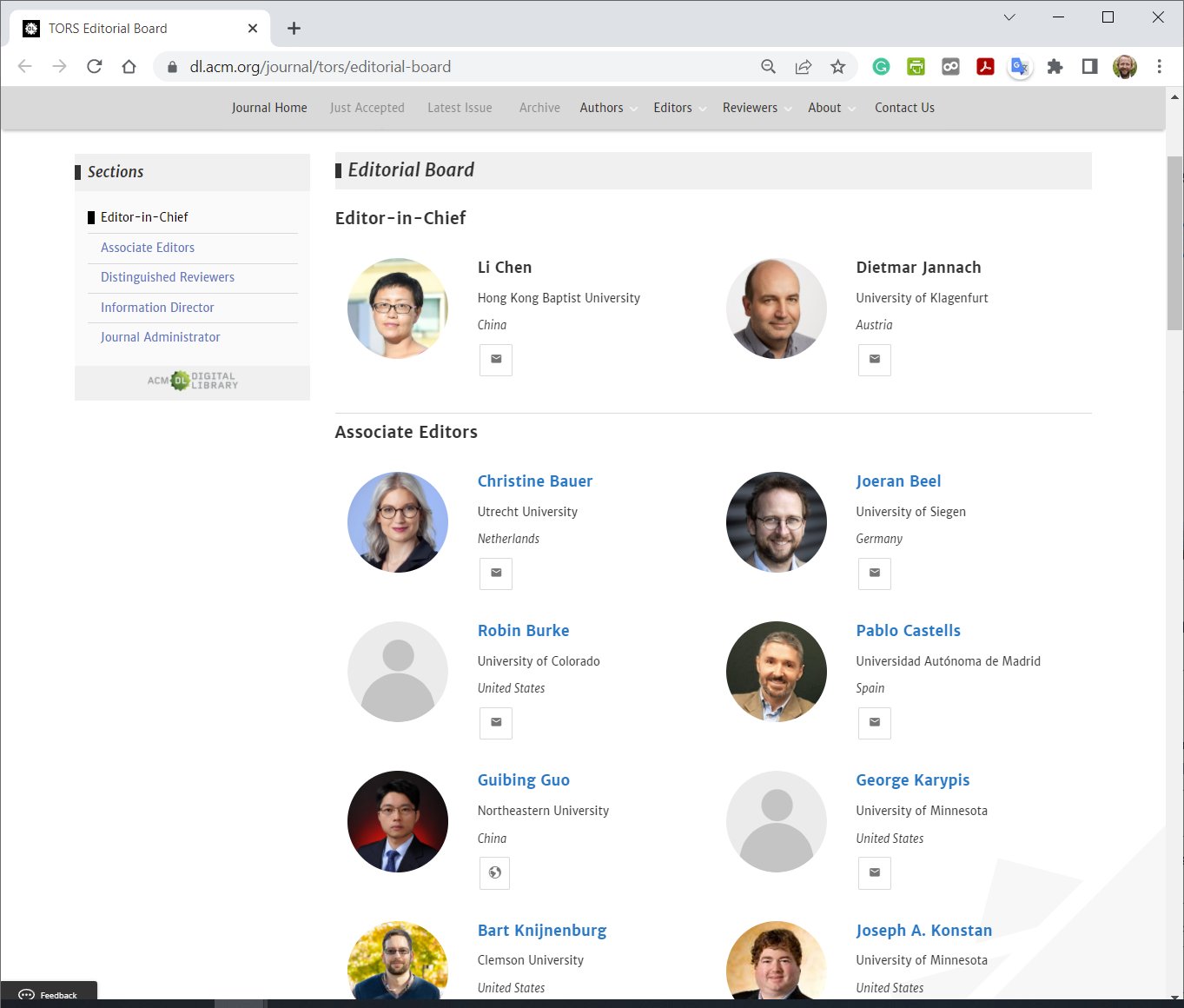Open the Contact Us menu item

[x=904, y=108]
